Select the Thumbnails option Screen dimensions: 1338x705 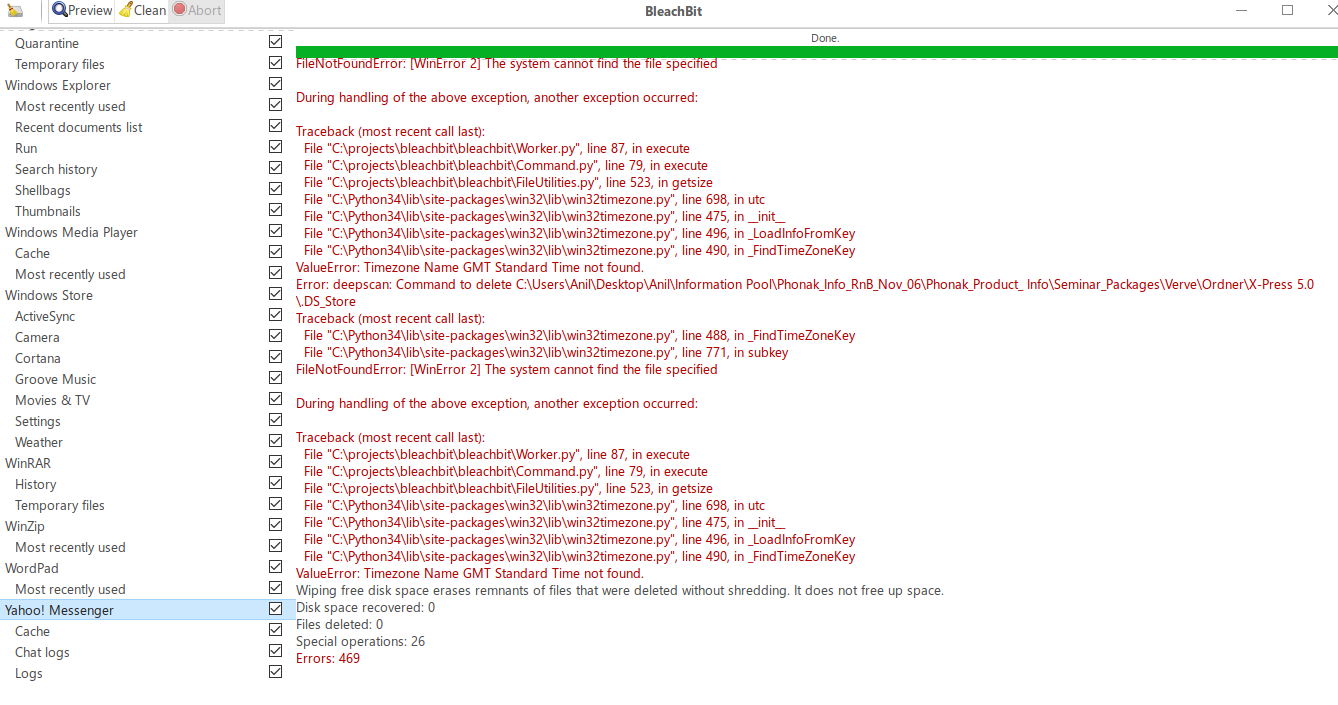48,211
